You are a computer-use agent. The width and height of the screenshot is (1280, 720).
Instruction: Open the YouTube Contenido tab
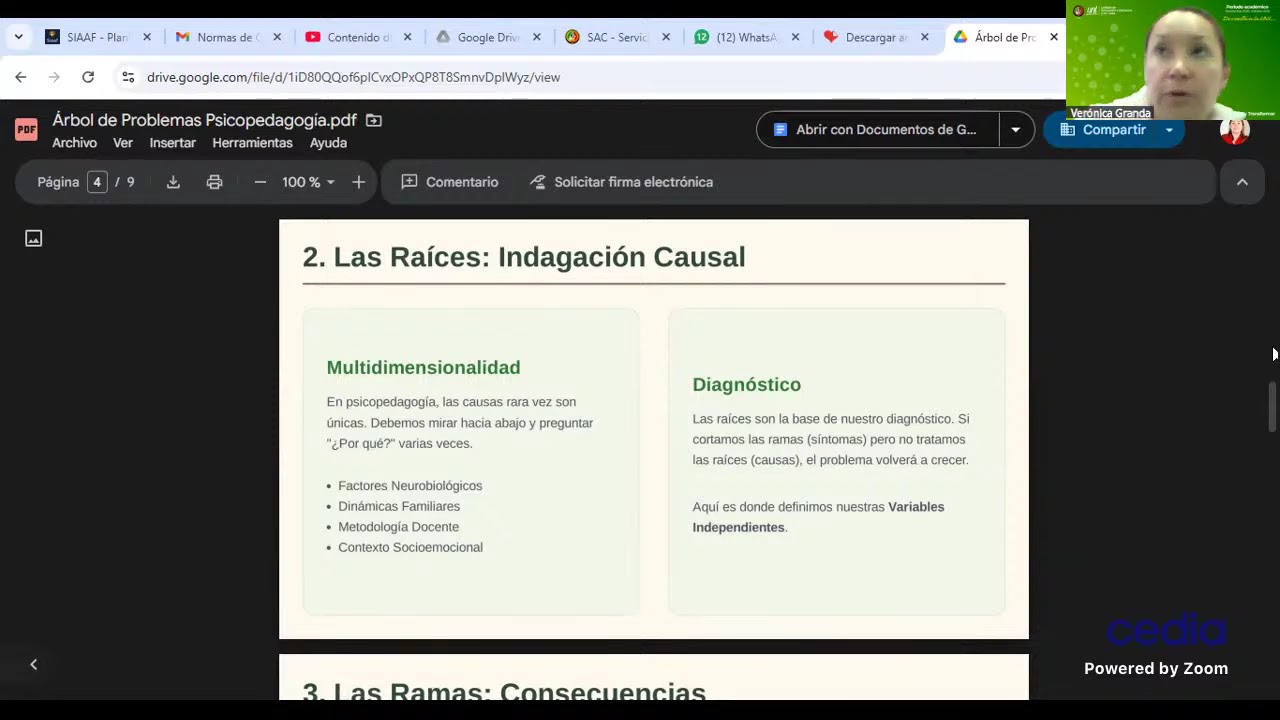click(357, 37)
